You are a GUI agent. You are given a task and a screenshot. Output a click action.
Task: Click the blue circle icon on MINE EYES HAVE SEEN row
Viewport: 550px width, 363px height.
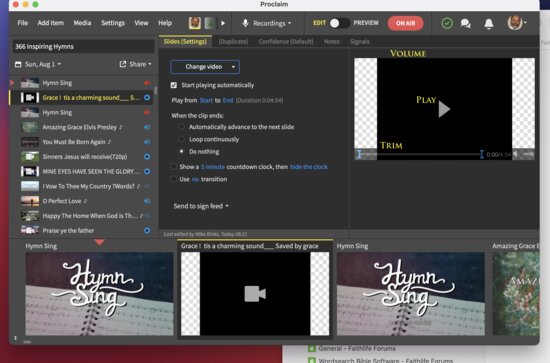(147, 172)
